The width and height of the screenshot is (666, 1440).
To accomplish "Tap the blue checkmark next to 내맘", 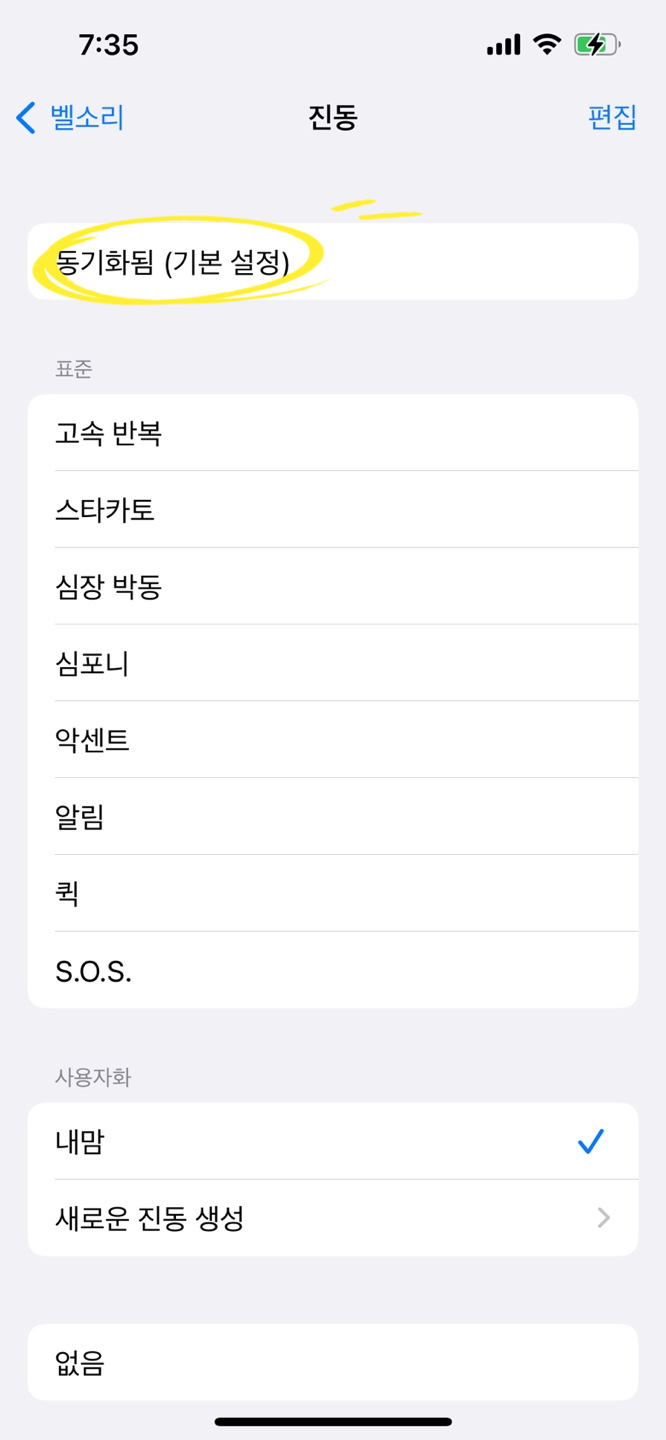I will coord(591,1141).
